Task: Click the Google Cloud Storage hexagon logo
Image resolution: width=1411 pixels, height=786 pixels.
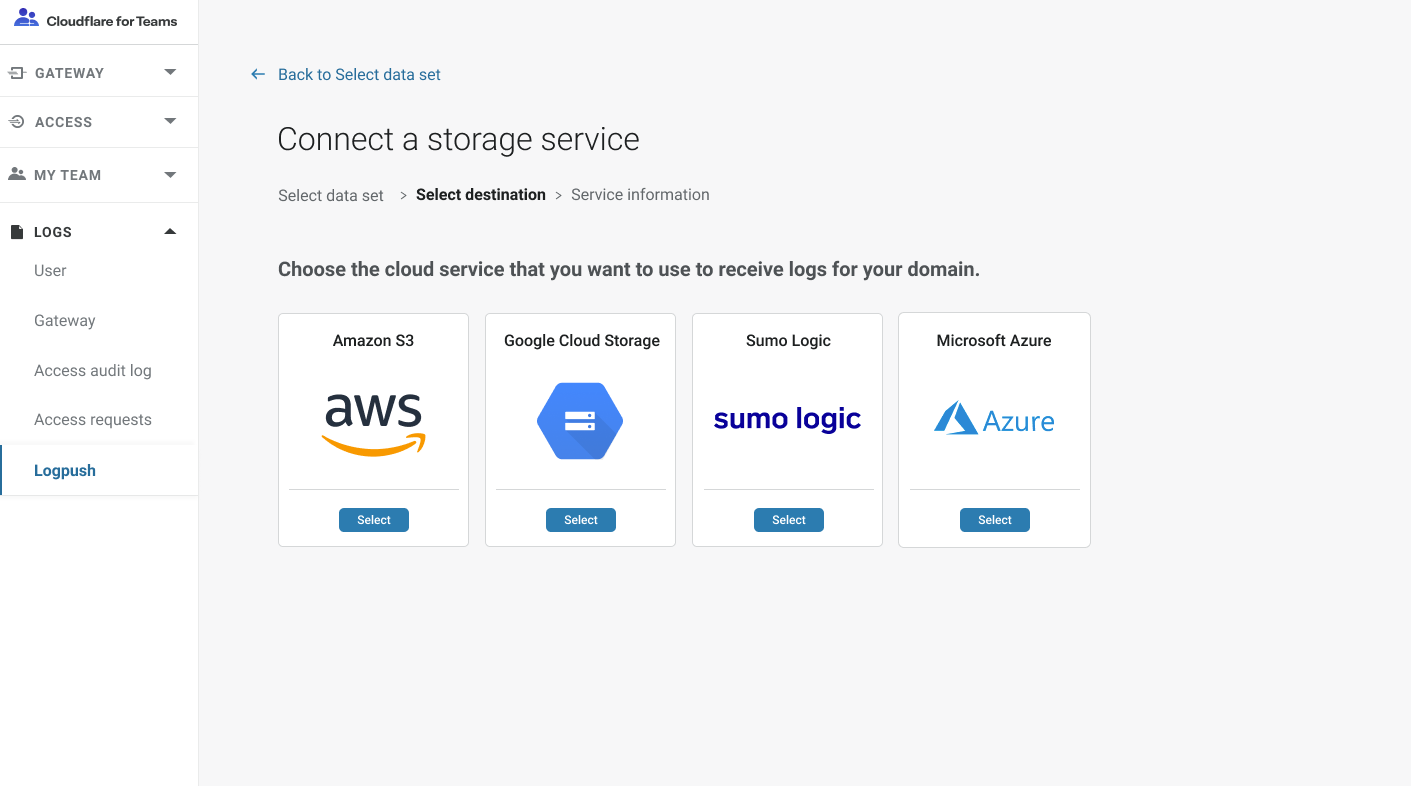Action: pos(580,421)
